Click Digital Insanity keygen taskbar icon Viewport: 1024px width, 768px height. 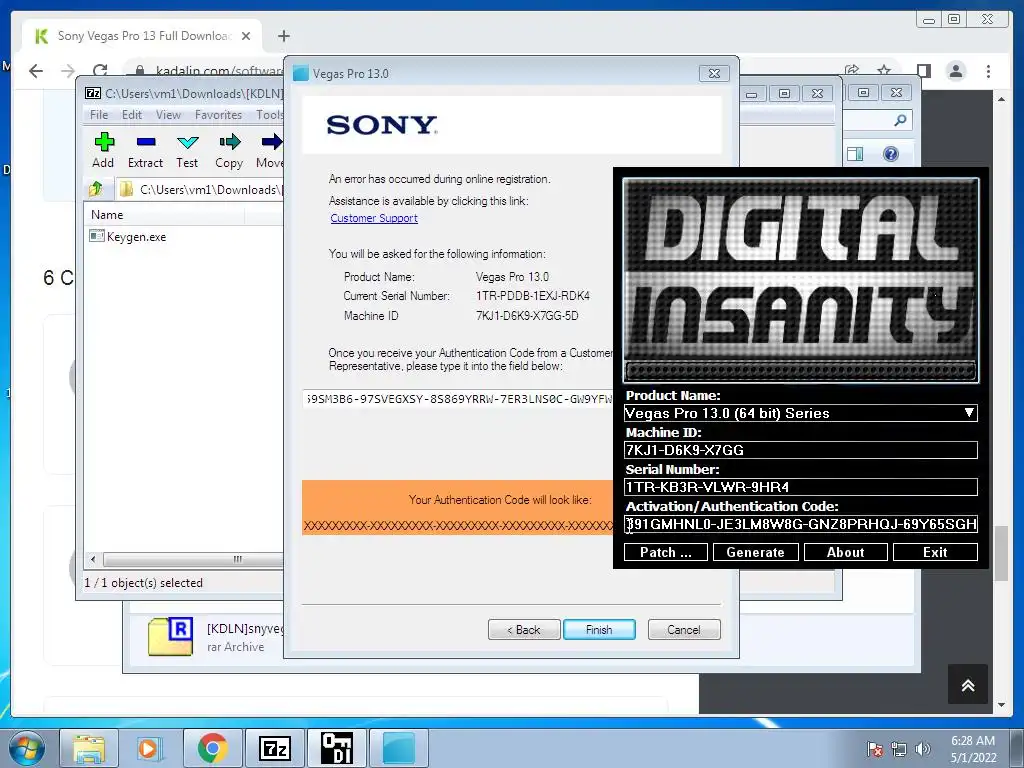(x=336, y=748)
